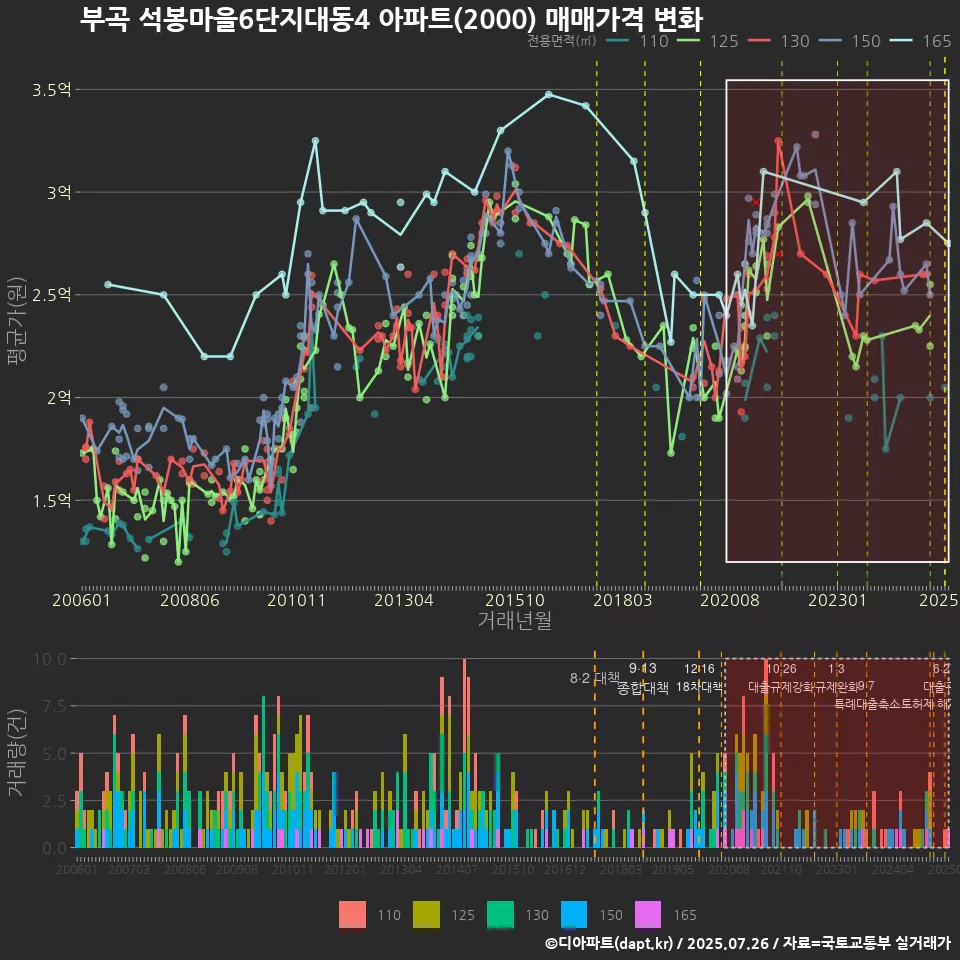Click the 거래년월 x-axis title
The image size is (960, 960).
pyautogui.click(x=515, y=620)
